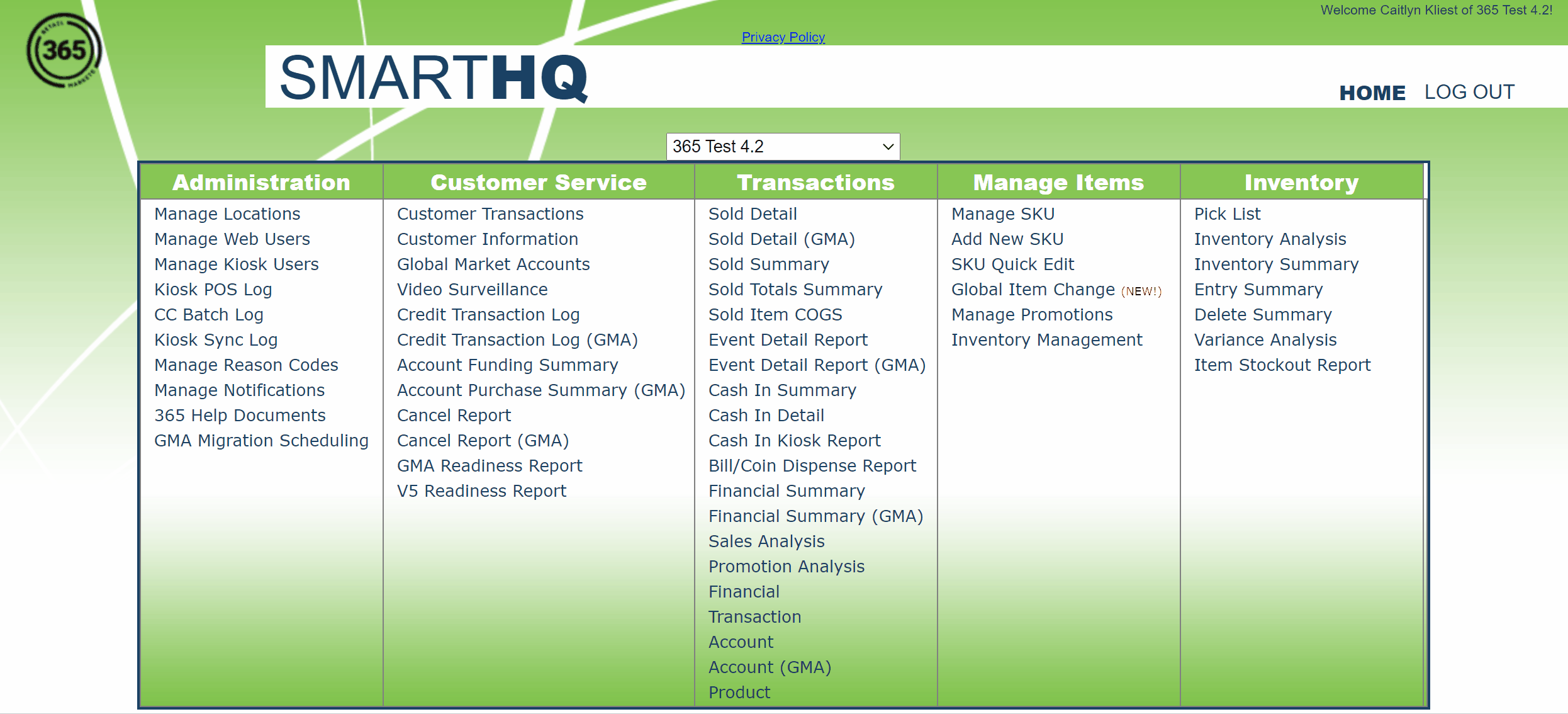Open Inventory Management
Viewport: 1568px width, 714px height.
pos(1046,340)
